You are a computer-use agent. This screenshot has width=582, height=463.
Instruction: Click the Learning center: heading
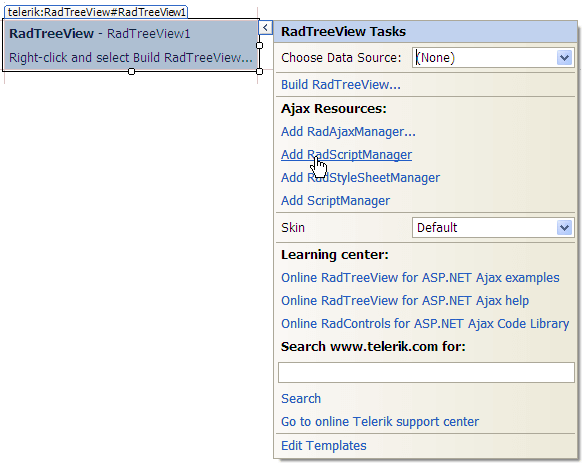tap(334, 255)
